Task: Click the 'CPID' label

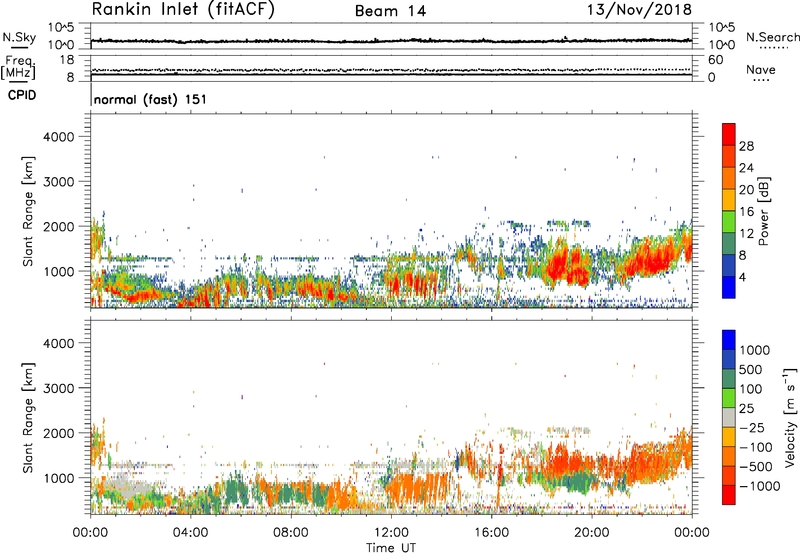Action: pos(22,95)
